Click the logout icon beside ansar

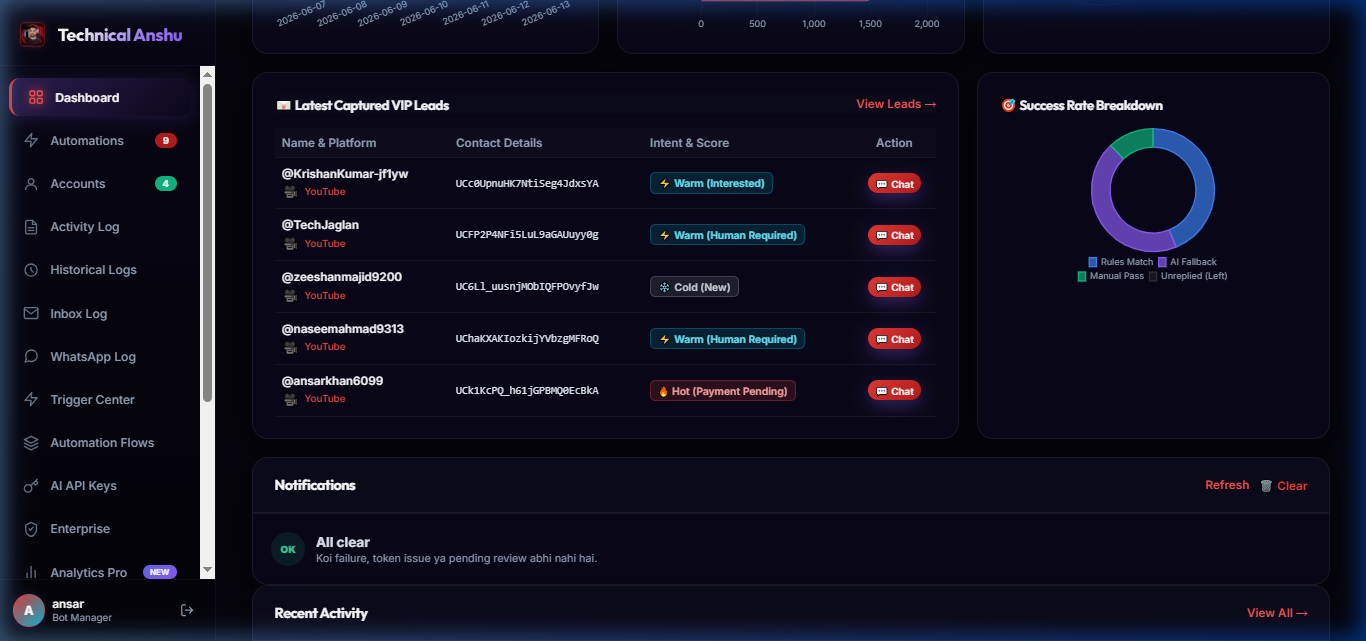click(187, 610)
